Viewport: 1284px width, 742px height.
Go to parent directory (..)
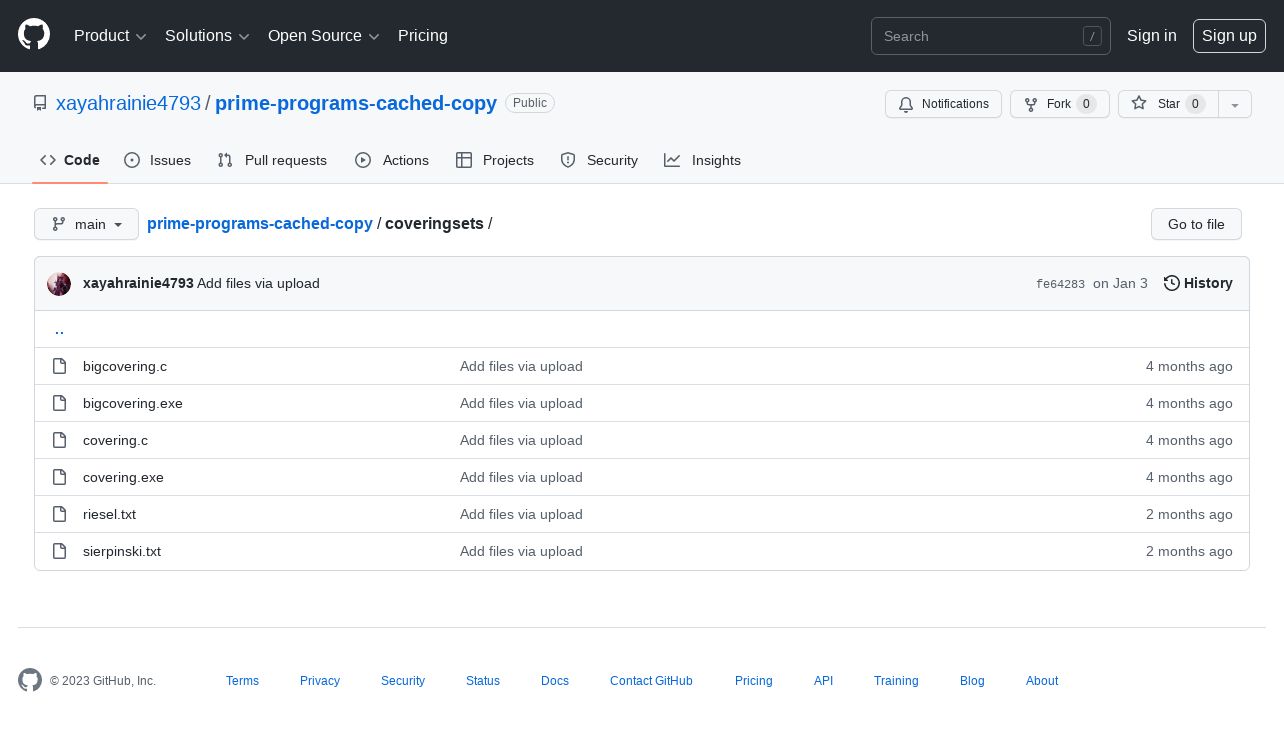[x=59, y=329]
